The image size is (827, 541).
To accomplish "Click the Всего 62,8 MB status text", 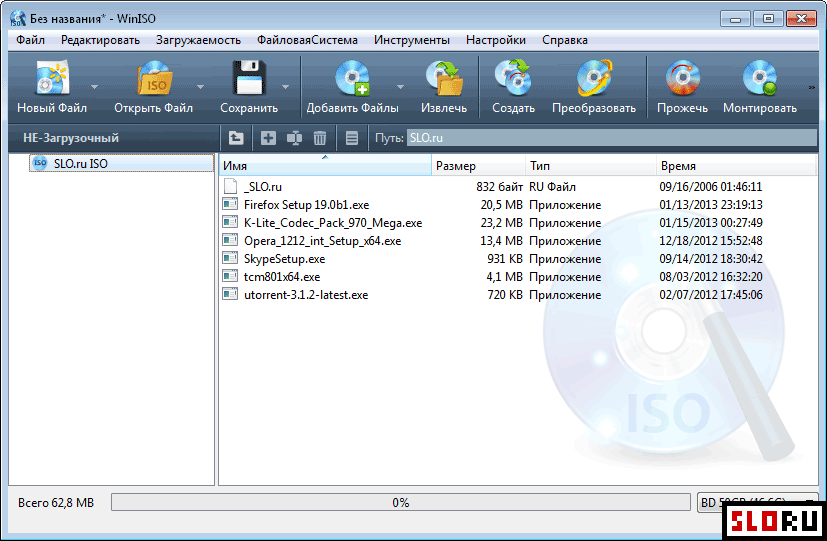I will click(x=56, y=503).
